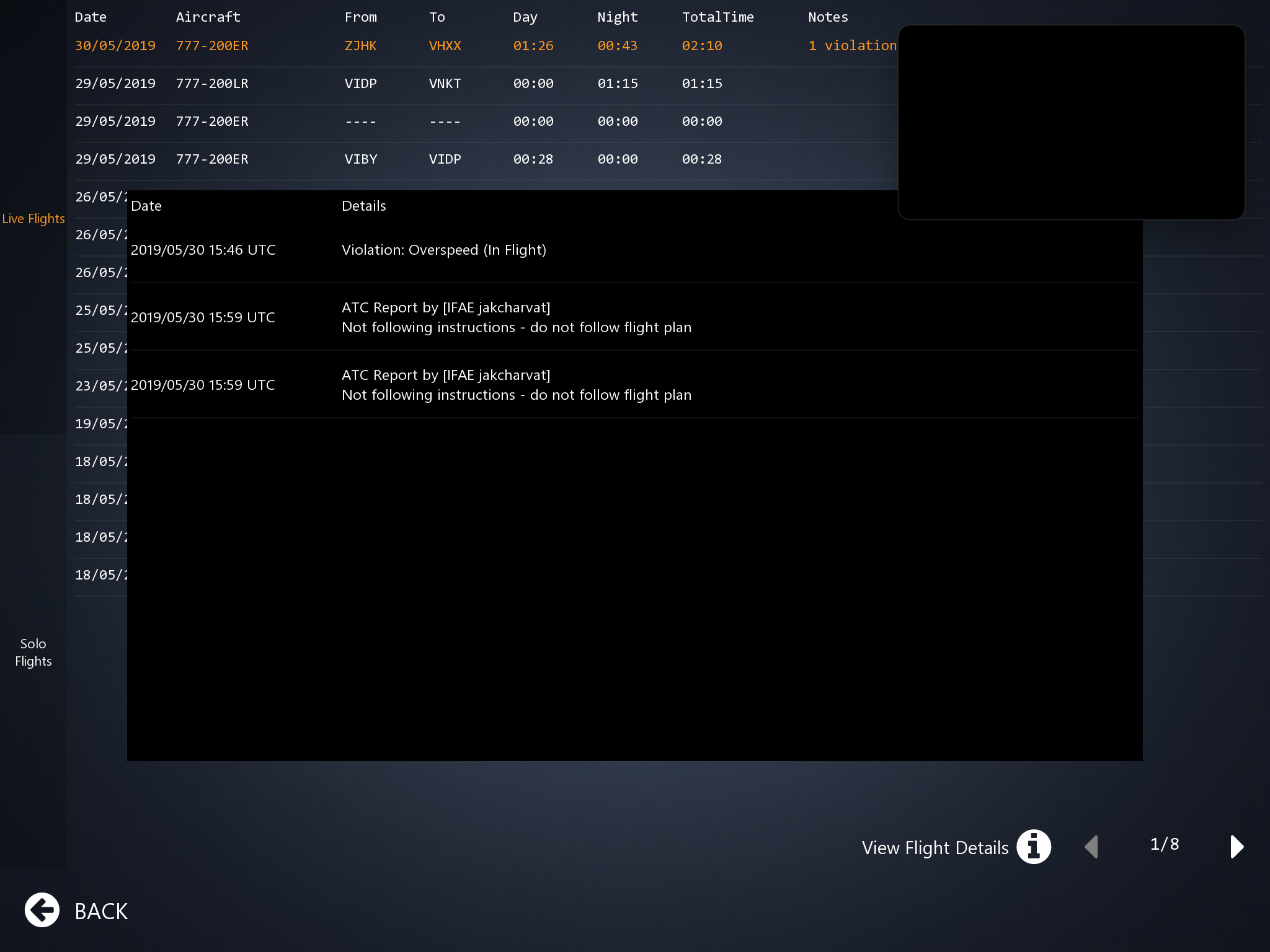Switch to Solo Flights tab

(x=33, y=652)
